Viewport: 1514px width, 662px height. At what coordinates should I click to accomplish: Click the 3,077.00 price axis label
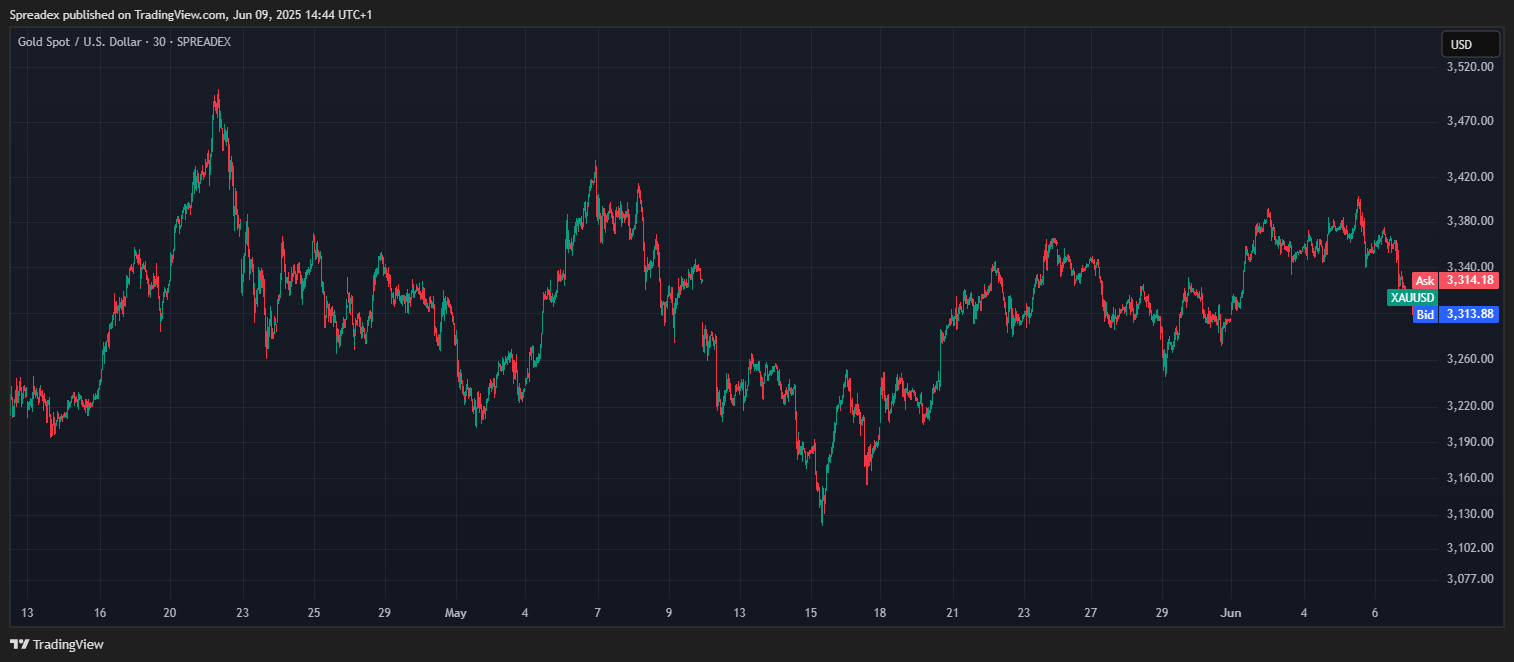(x=1470, y=579)
